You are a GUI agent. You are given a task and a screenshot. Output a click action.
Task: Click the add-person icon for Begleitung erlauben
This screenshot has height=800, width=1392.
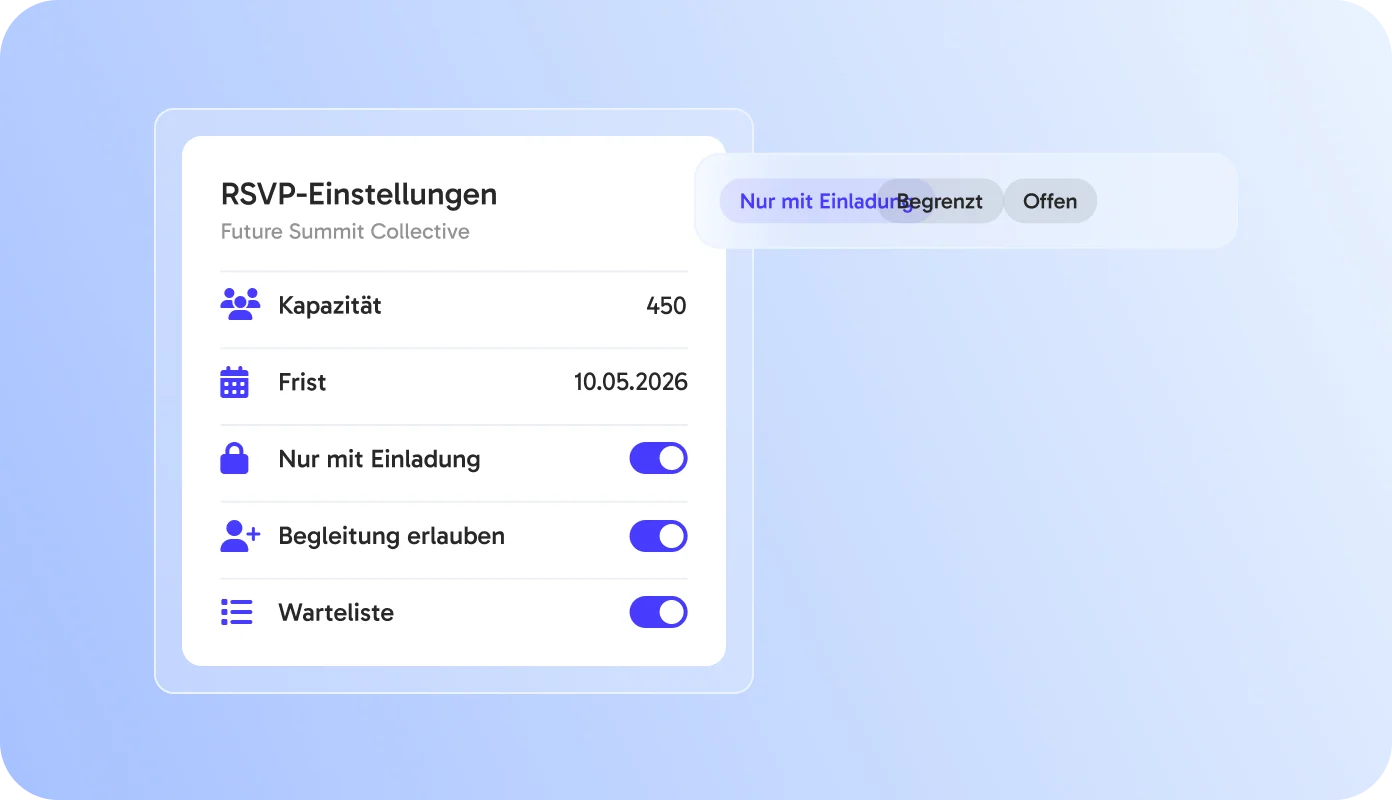[240, 535]
